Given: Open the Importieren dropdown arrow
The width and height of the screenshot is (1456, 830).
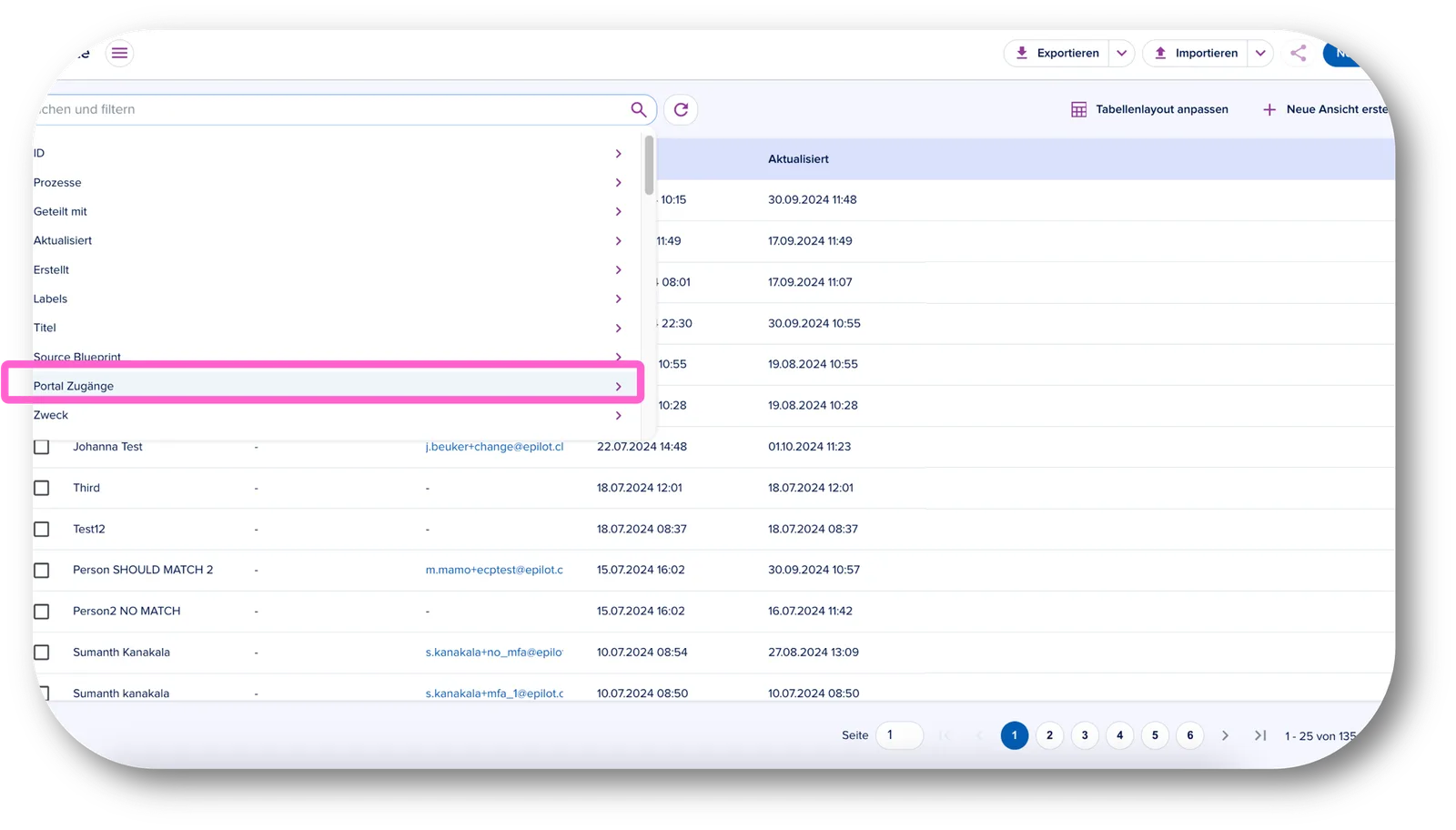Looking at the screenshot, I should [x=1260, y=53].
